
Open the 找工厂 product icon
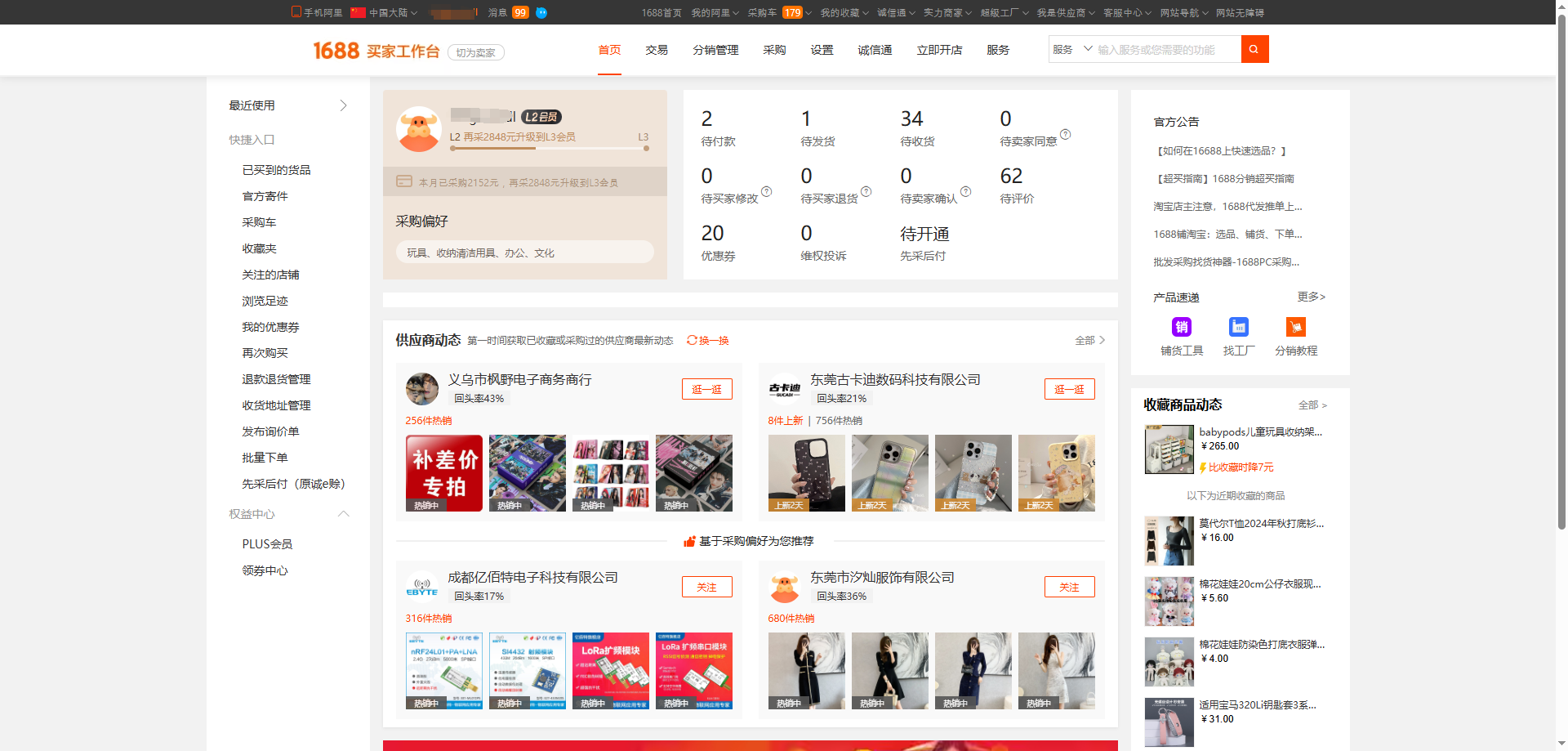click(x=1239, y=327)
